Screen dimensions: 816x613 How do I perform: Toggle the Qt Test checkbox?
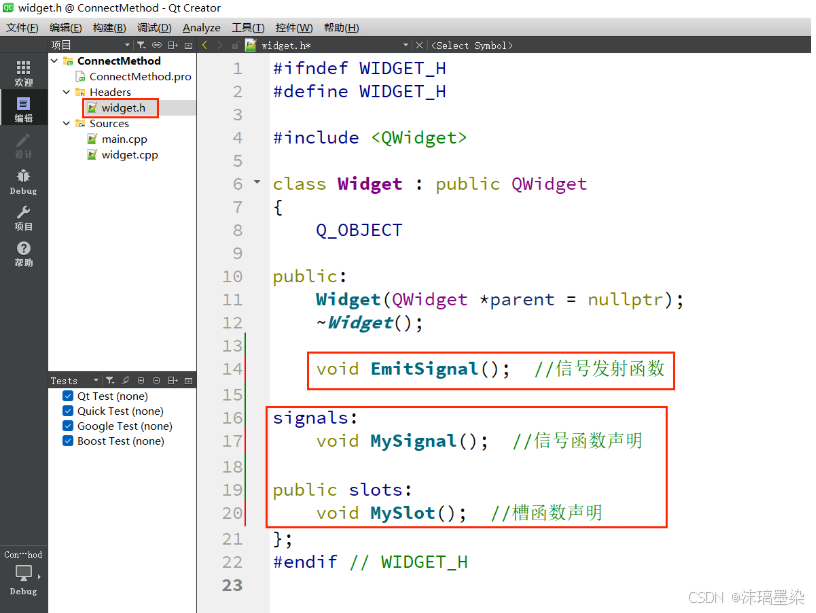click(x=68, y=396)
